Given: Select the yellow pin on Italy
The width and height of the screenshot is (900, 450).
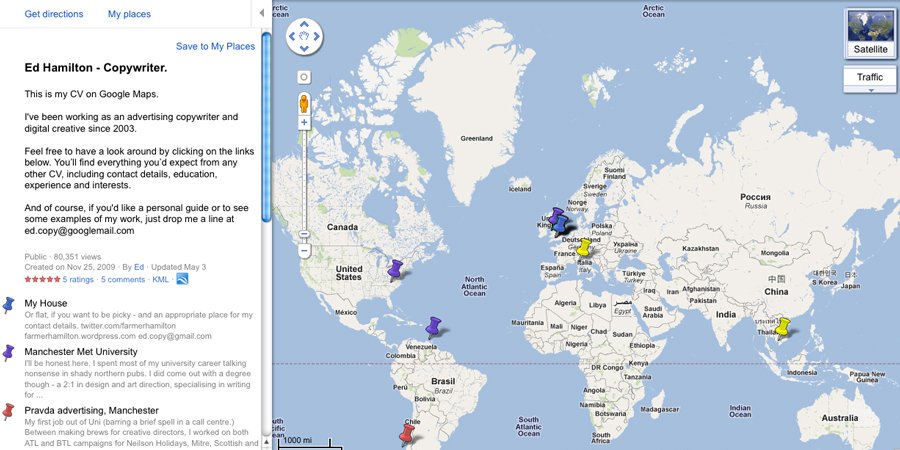Looking at the screenshot, I should click(x=583, y=247).
